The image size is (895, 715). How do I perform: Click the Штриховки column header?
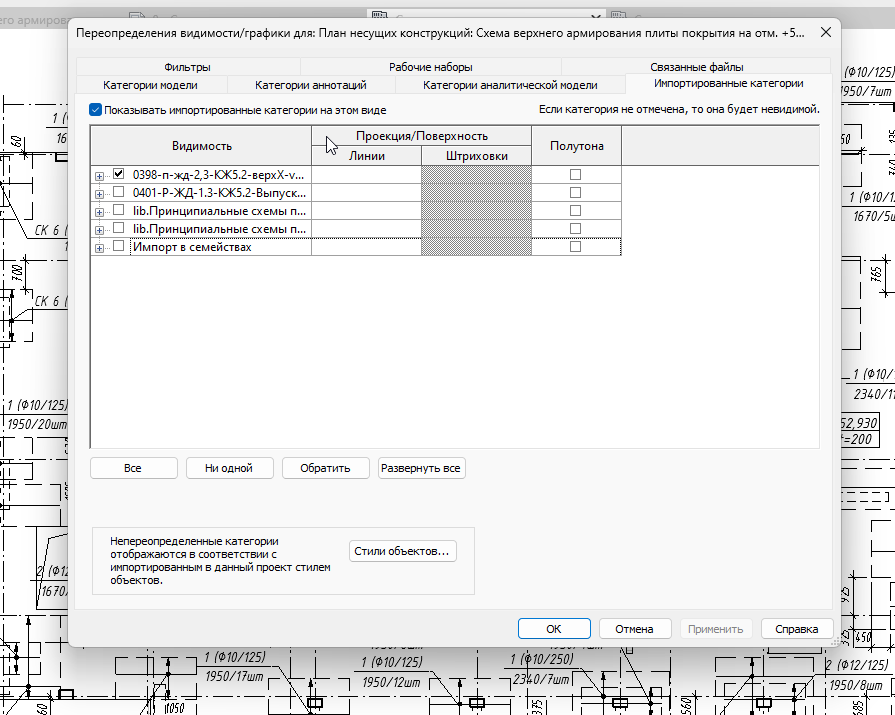point(477,156)
